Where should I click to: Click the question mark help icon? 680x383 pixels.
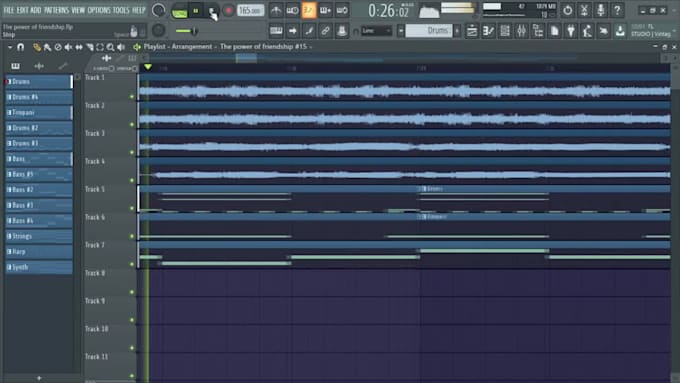(x=617, y=10)
